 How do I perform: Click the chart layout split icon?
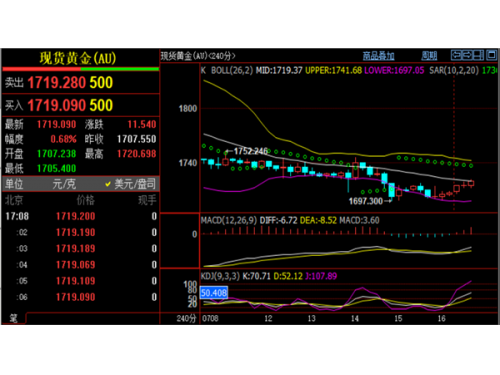coord(479,55)
